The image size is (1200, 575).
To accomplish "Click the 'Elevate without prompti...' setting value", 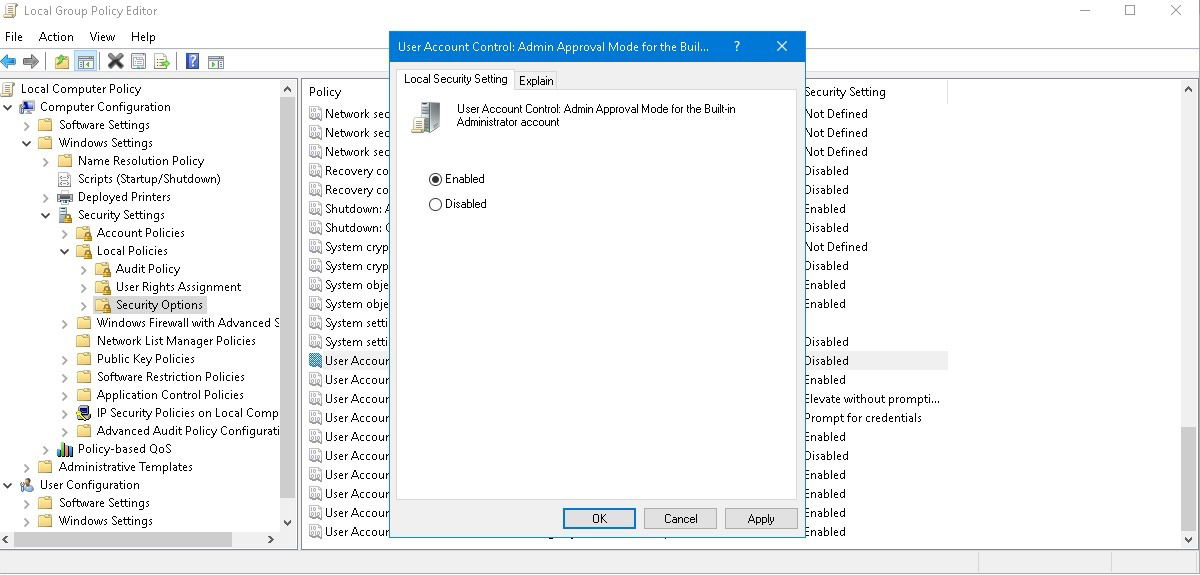I will [x=872, y=399].
